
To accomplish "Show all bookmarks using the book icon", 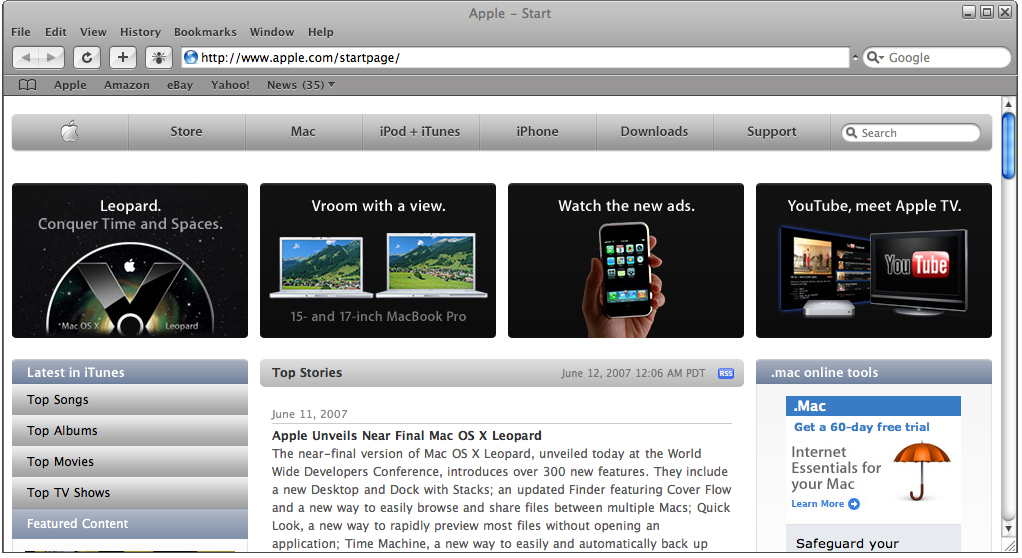I will point(28,85).
